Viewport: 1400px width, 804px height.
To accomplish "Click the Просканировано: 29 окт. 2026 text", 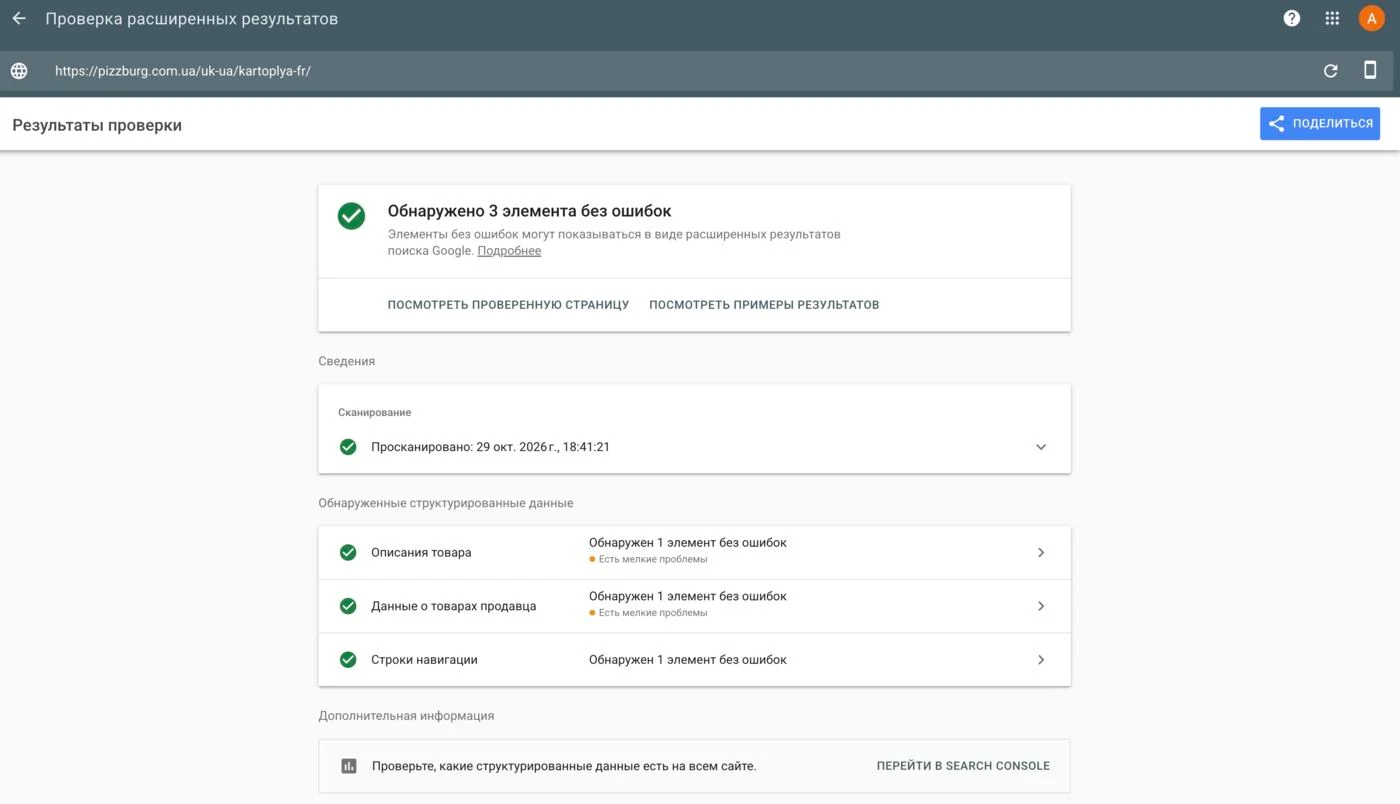I will (x=490, y=447).
